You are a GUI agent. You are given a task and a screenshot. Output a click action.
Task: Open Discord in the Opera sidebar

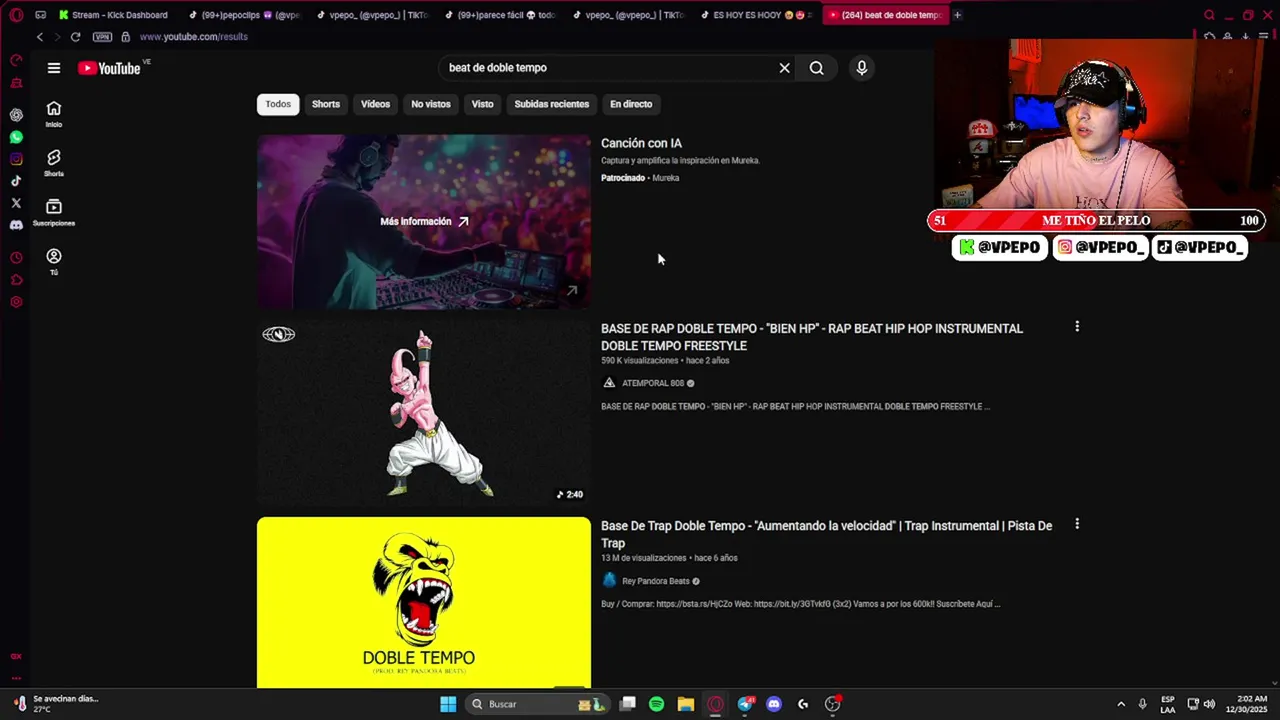(16, 225)
